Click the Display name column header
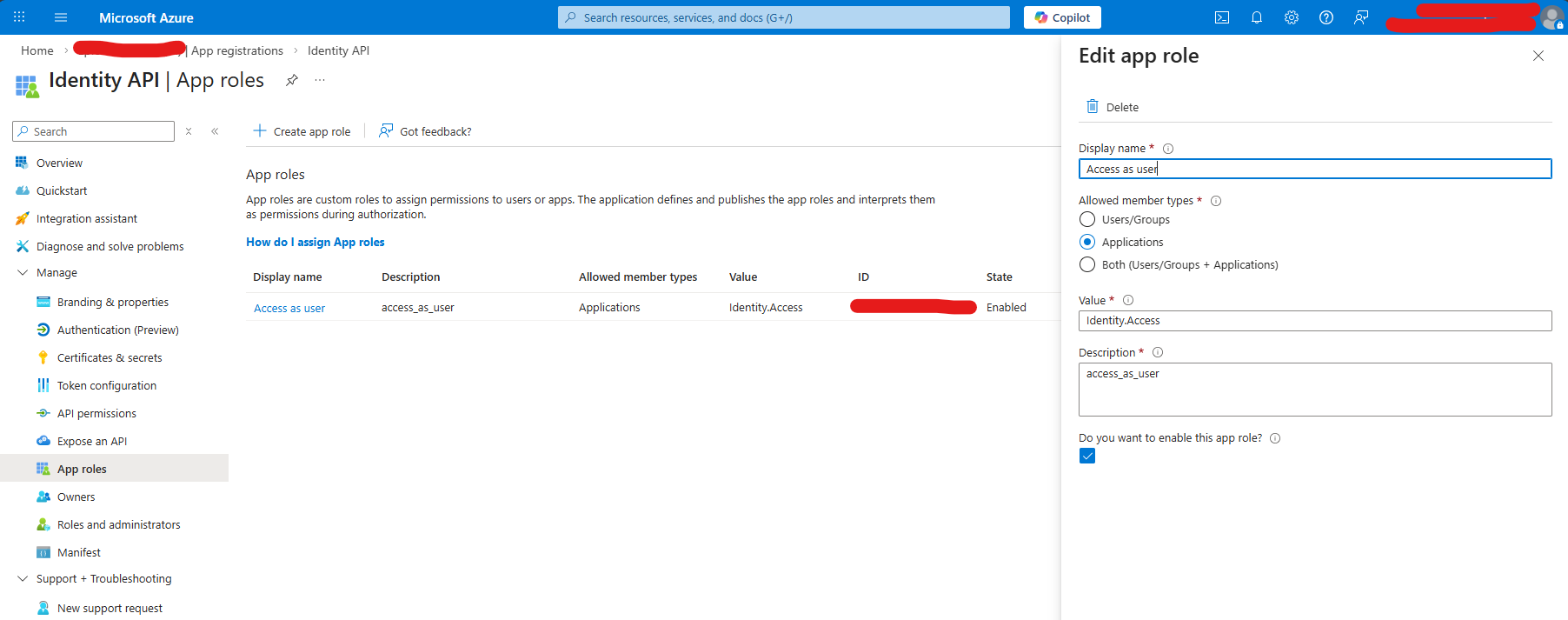The width and height of the screenshot is (1568, 620). tap(288, 277)
